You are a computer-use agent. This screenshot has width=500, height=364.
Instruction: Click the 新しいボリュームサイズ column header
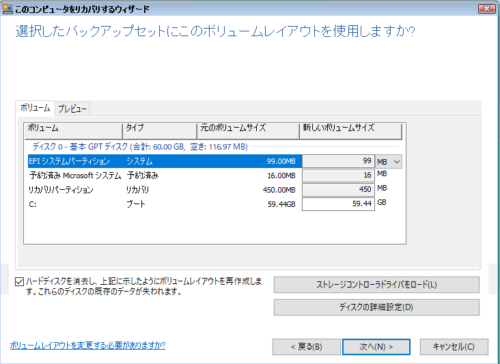[x=351, y=131]
